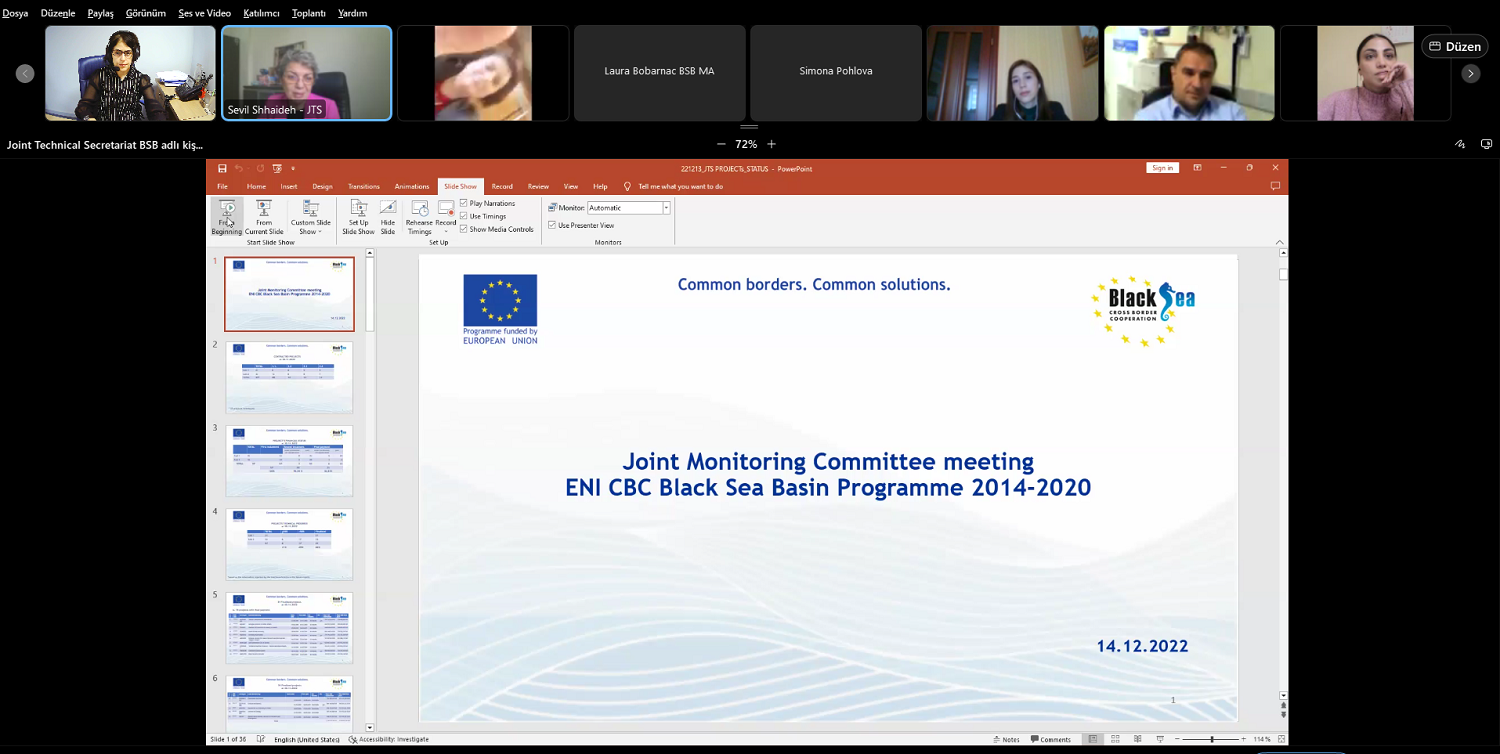Click the Düzen layout button
The width and height of the screenshot is (1500, 754).
[x=1454, y=46]
